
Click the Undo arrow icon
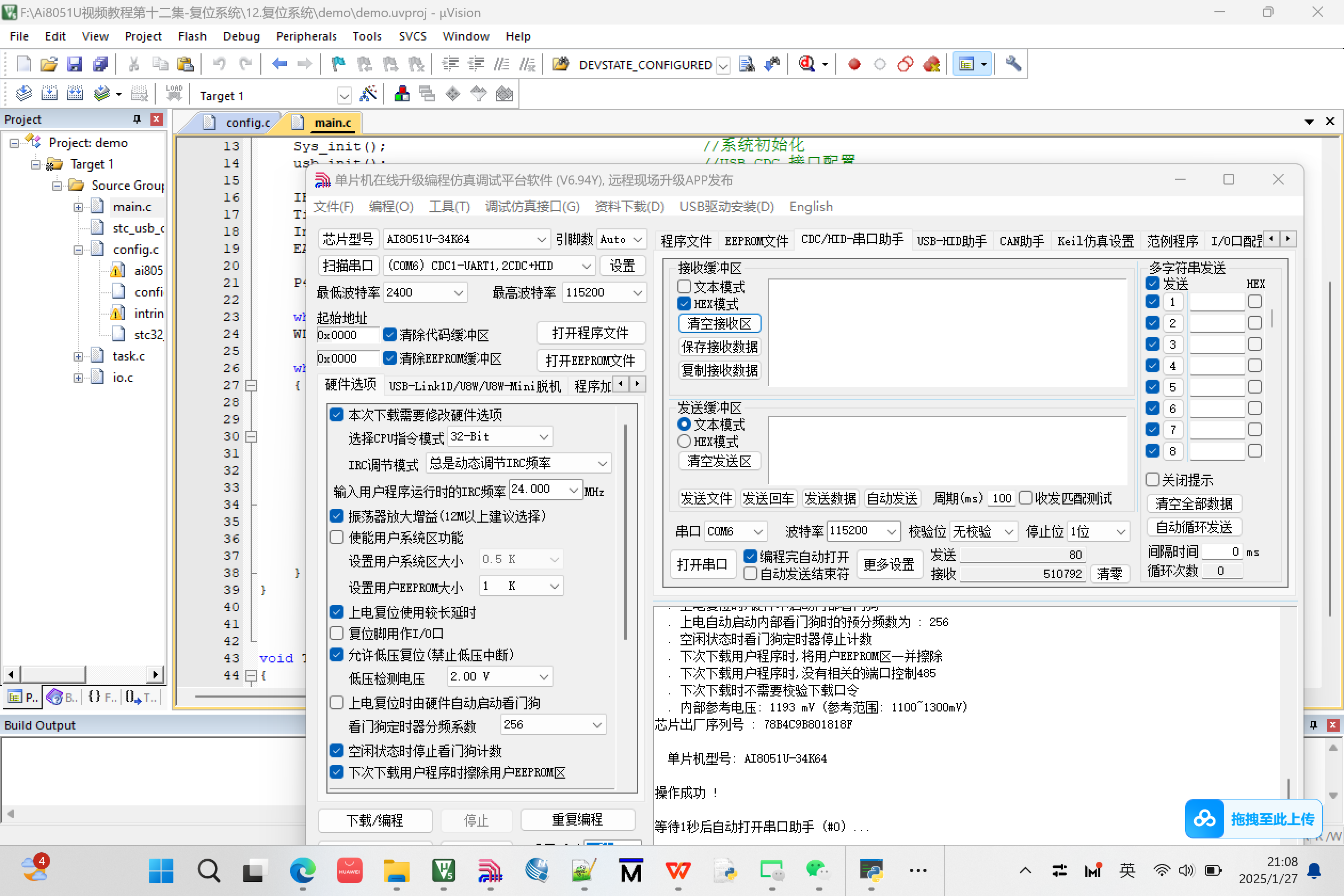click(x=219, y=64)
